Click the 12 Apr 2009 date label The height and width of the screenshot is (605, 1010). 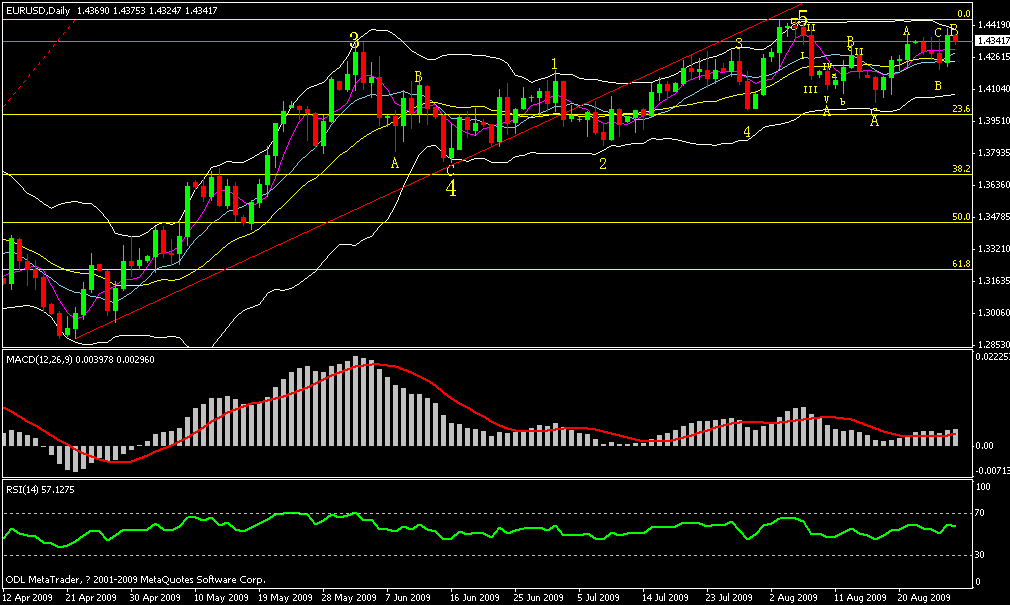pos(28,597)
